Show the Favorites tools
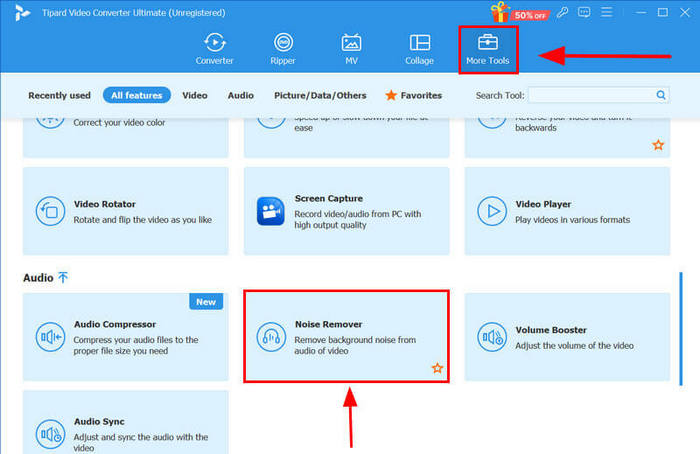700x454 pixels. [x=413, y=95]
